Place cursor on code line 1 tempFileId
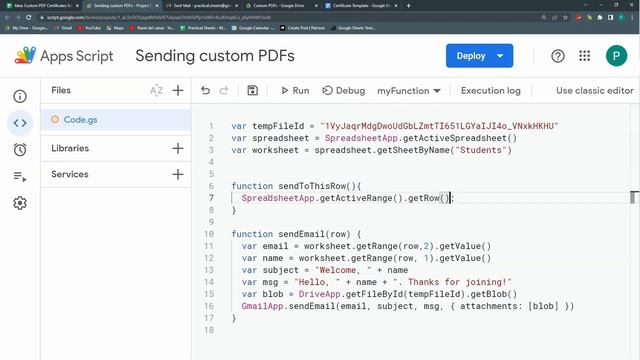This screenshot has height=360, width=640. (x=278, y=126)
